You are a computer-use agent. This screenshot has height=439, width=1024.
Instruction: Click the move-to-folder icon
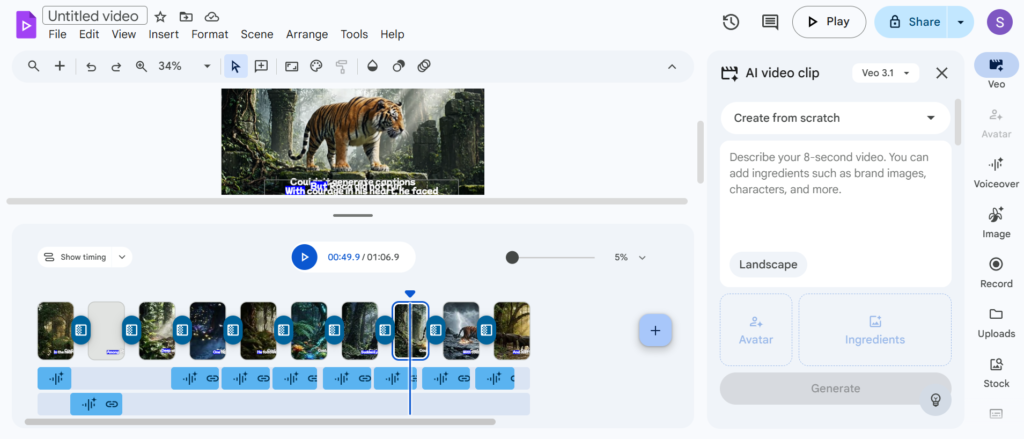[x=186, y=16]
